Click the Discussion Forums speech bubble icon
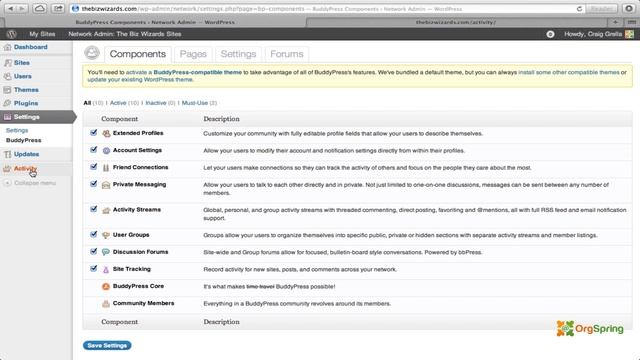Screen dimensions: 640x360 point(106,252)
